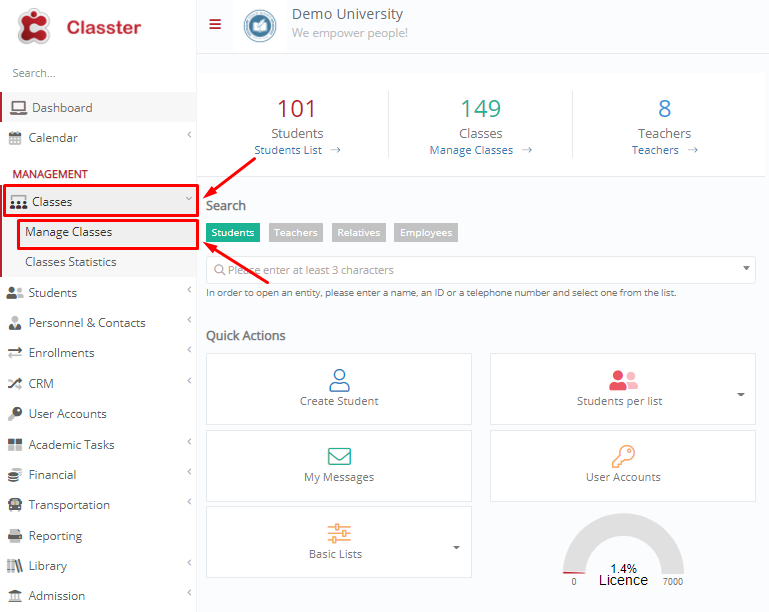Viewport: 769px width, 612px height.
Task: Click the CRM shuffle icon
Action: point(15,383)
